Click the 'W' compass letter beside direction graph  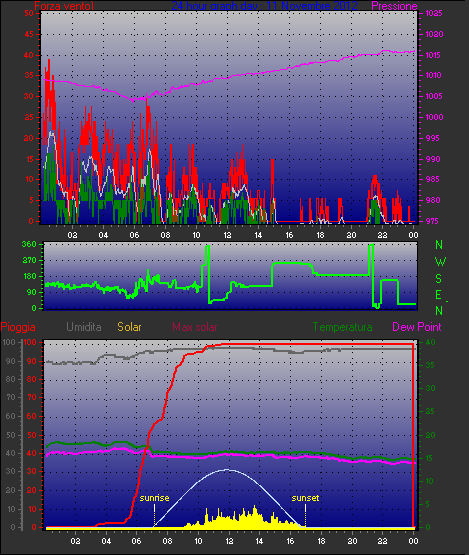(x=440, y=262)
